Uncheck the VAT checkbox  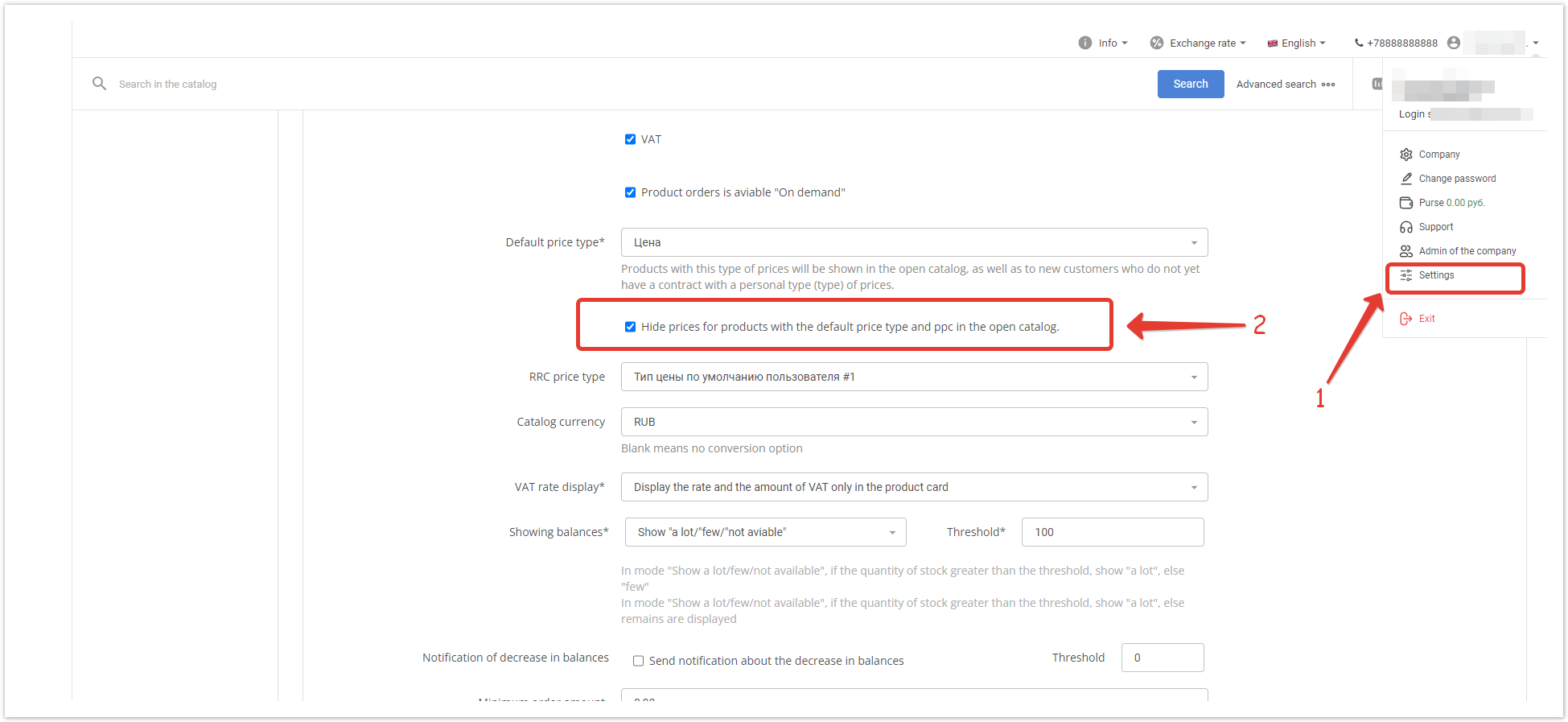630,139
